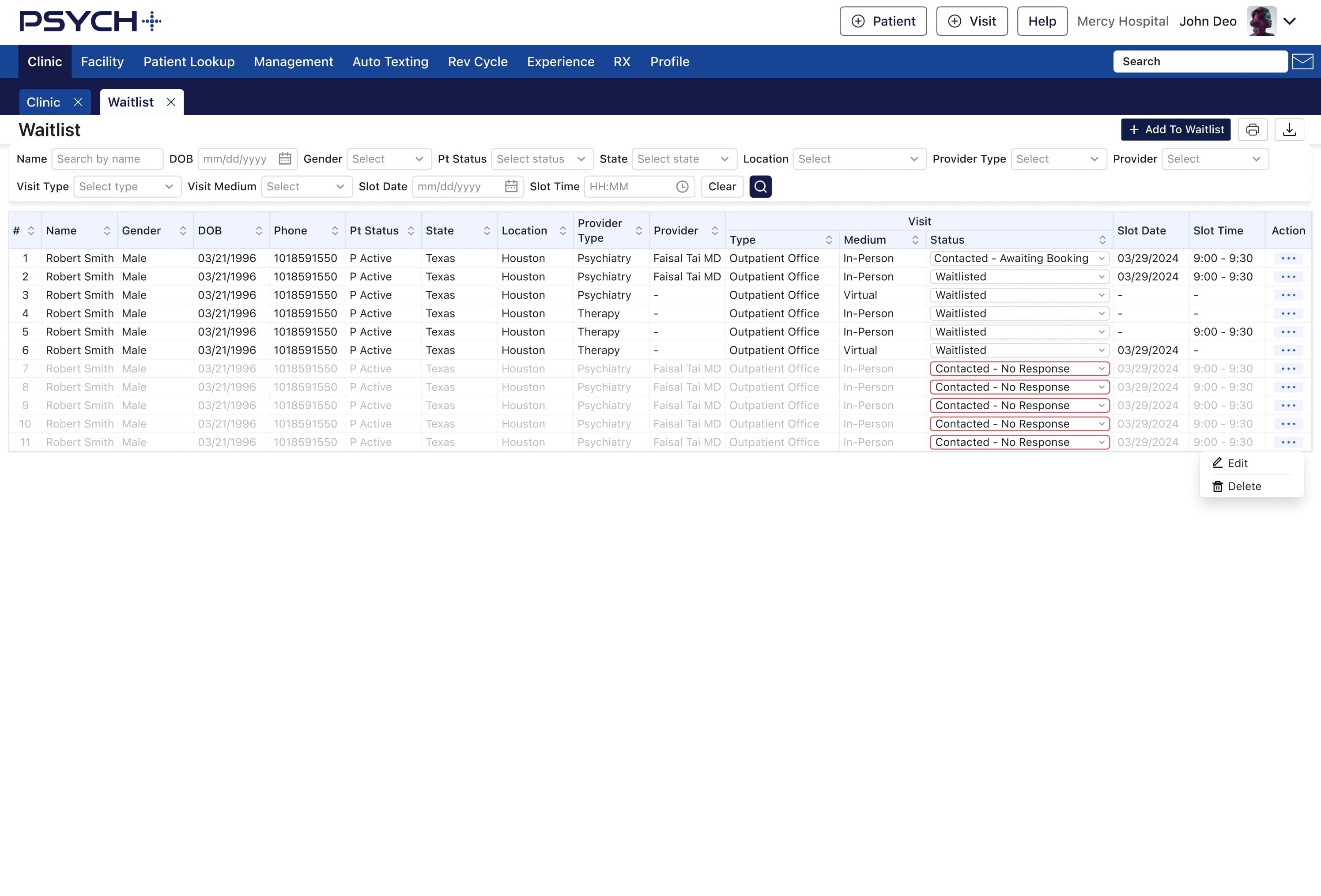Image resolution: width=1321 pixels, height=896 pixels.
Task: Open the Rev Cycle menu
Action: pyautogui.click(x=477, y=61)
